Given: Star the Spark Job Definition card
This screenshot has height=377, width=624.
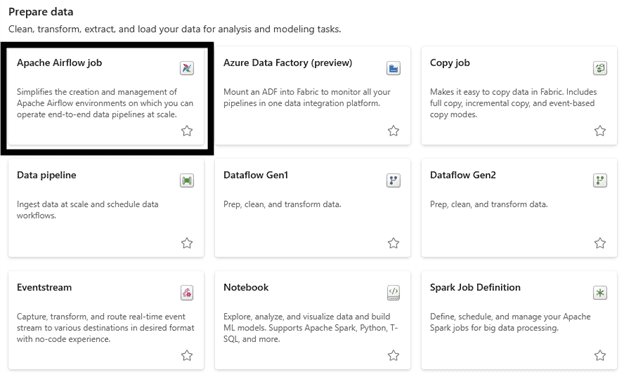Looking at the screenshot, I should pyautogui.click(x=600, y=355).
